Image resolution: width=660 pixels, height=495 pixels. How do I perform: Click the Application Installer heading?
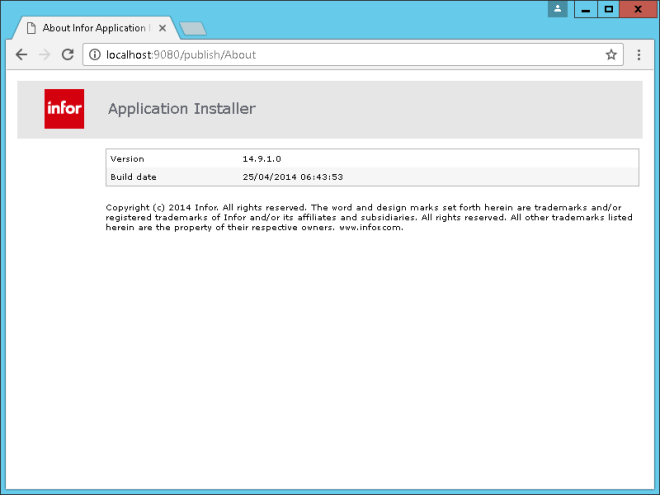181,109
